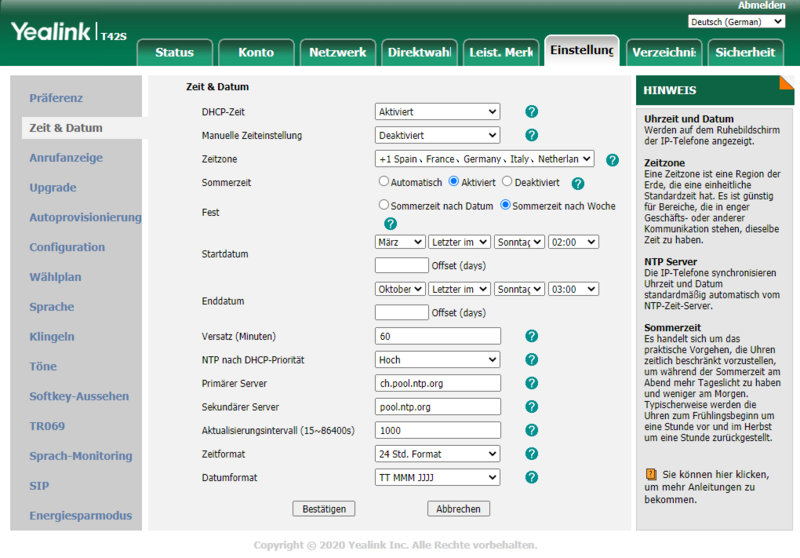
Task: Open help icon for Versatz (Minuten)
Action: point(531,336)
